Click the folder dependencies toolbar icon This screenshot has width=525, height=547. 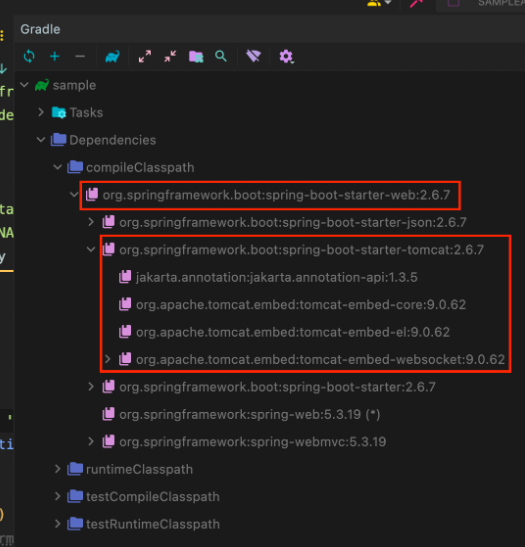(196, 56)
